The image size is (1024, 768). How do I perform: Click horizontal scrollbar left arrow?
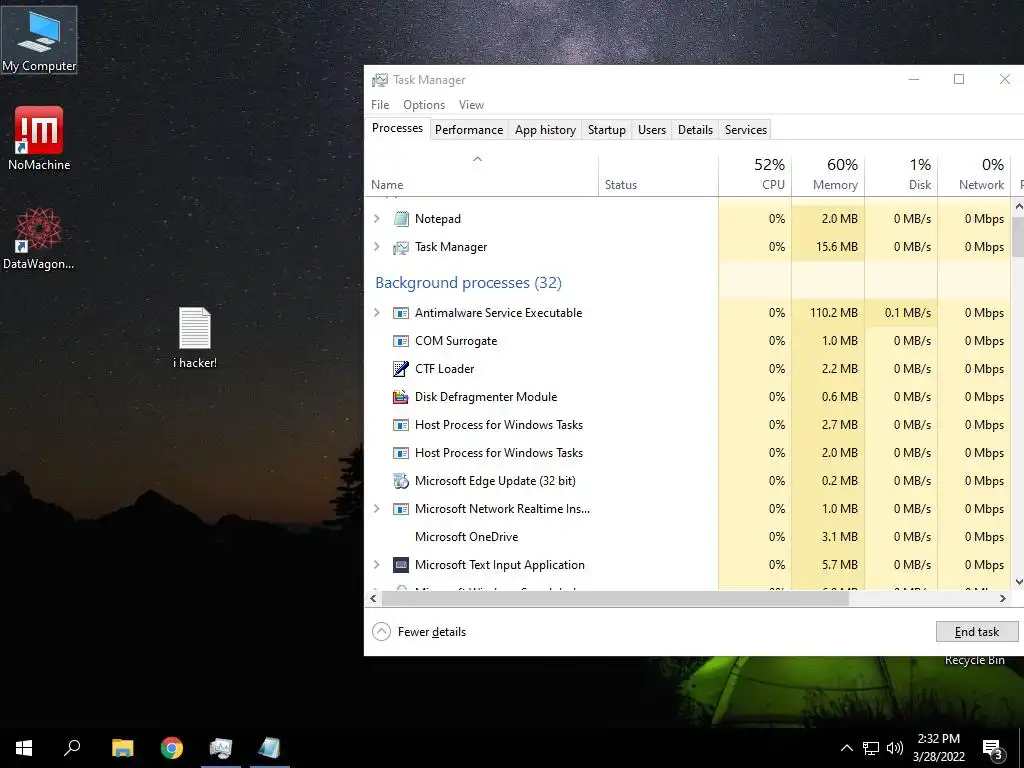[374, 598]
